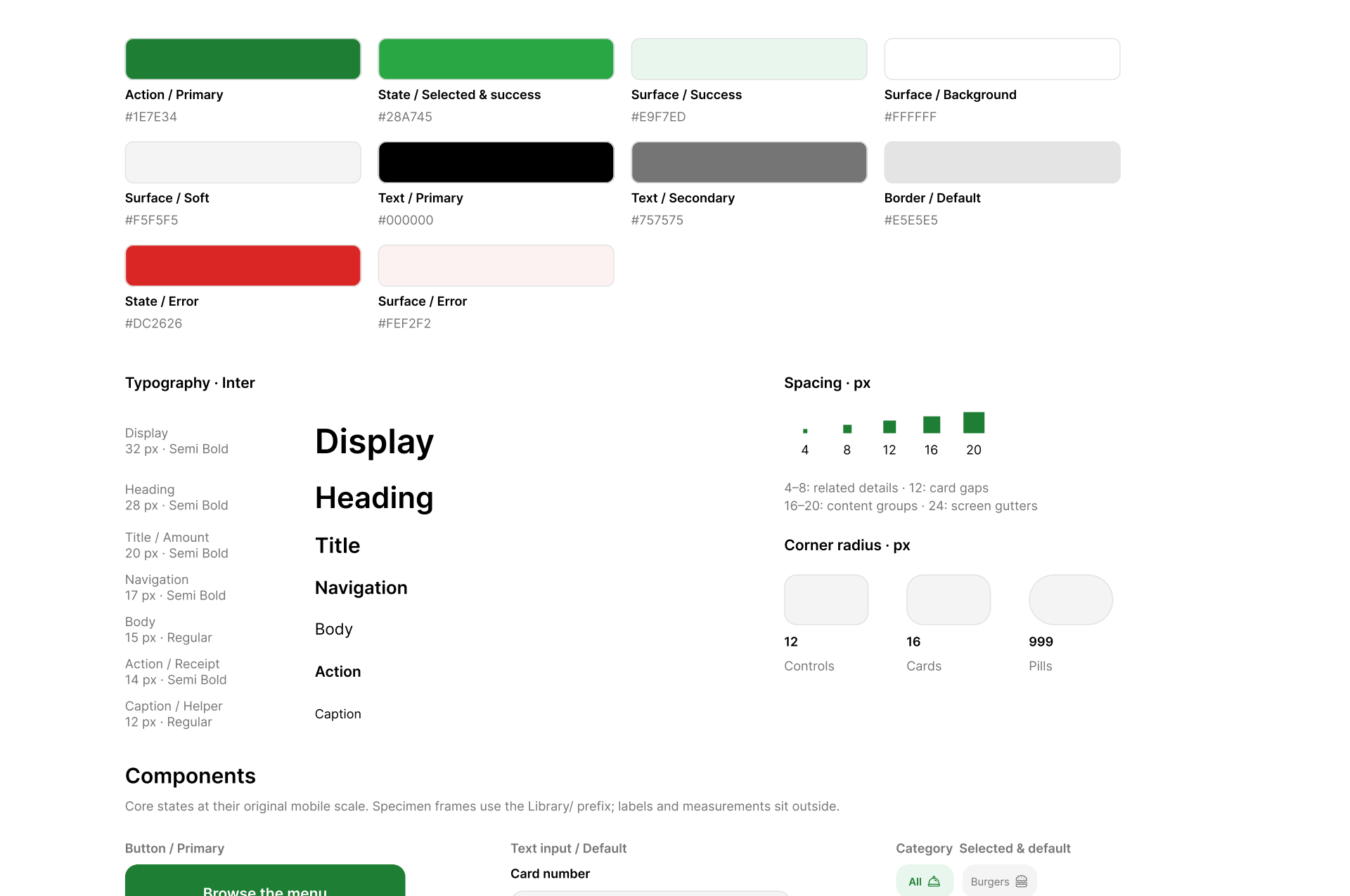Screen dimensions: 1350x896
Task: Click the burger icon in the Burgers pill
Action: (x=1022, y=881)
